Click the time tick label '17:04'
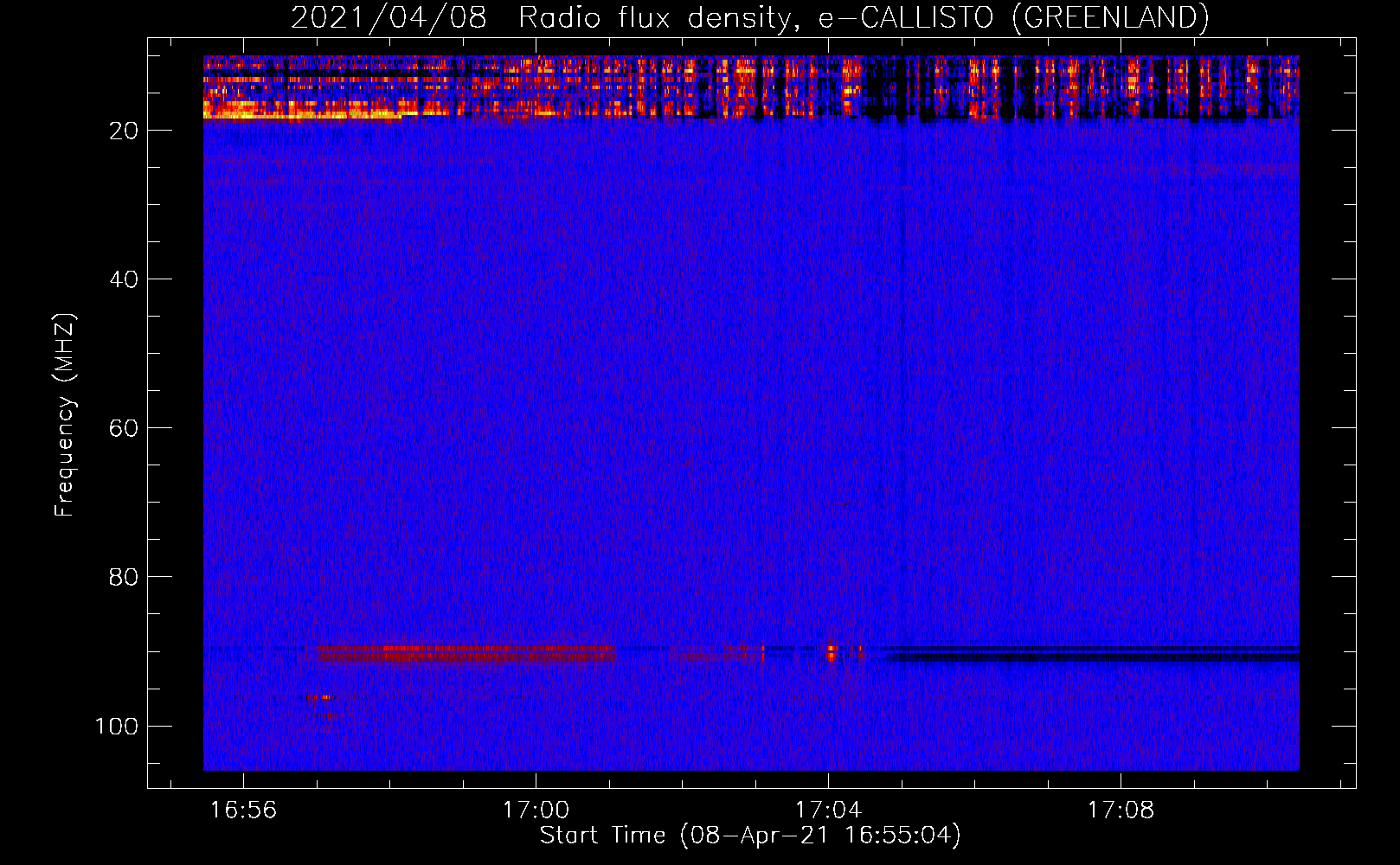 coord(828,811)
